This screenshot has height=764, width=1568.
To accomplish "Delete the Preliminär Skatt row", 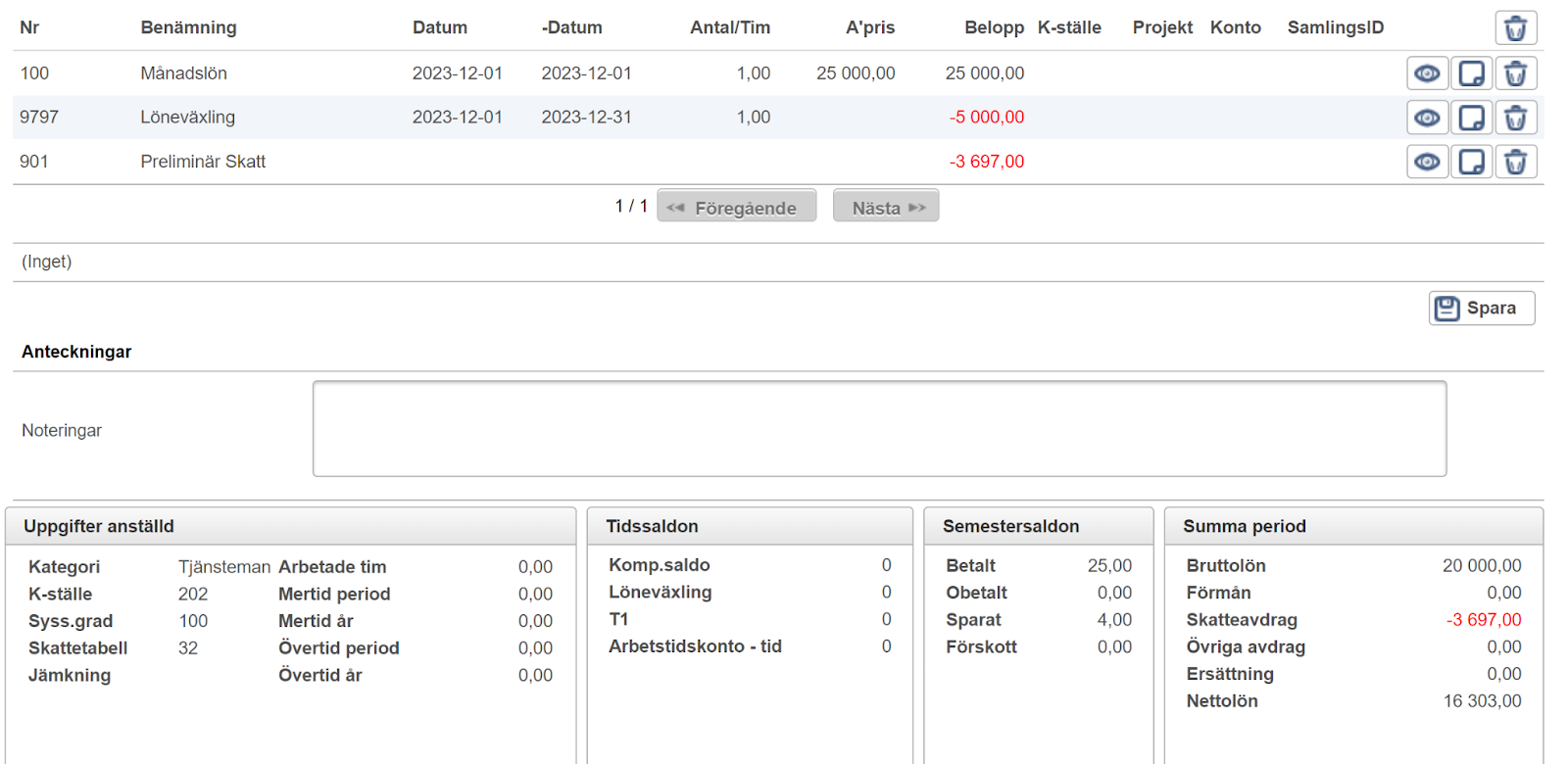I will point(1515,162).
